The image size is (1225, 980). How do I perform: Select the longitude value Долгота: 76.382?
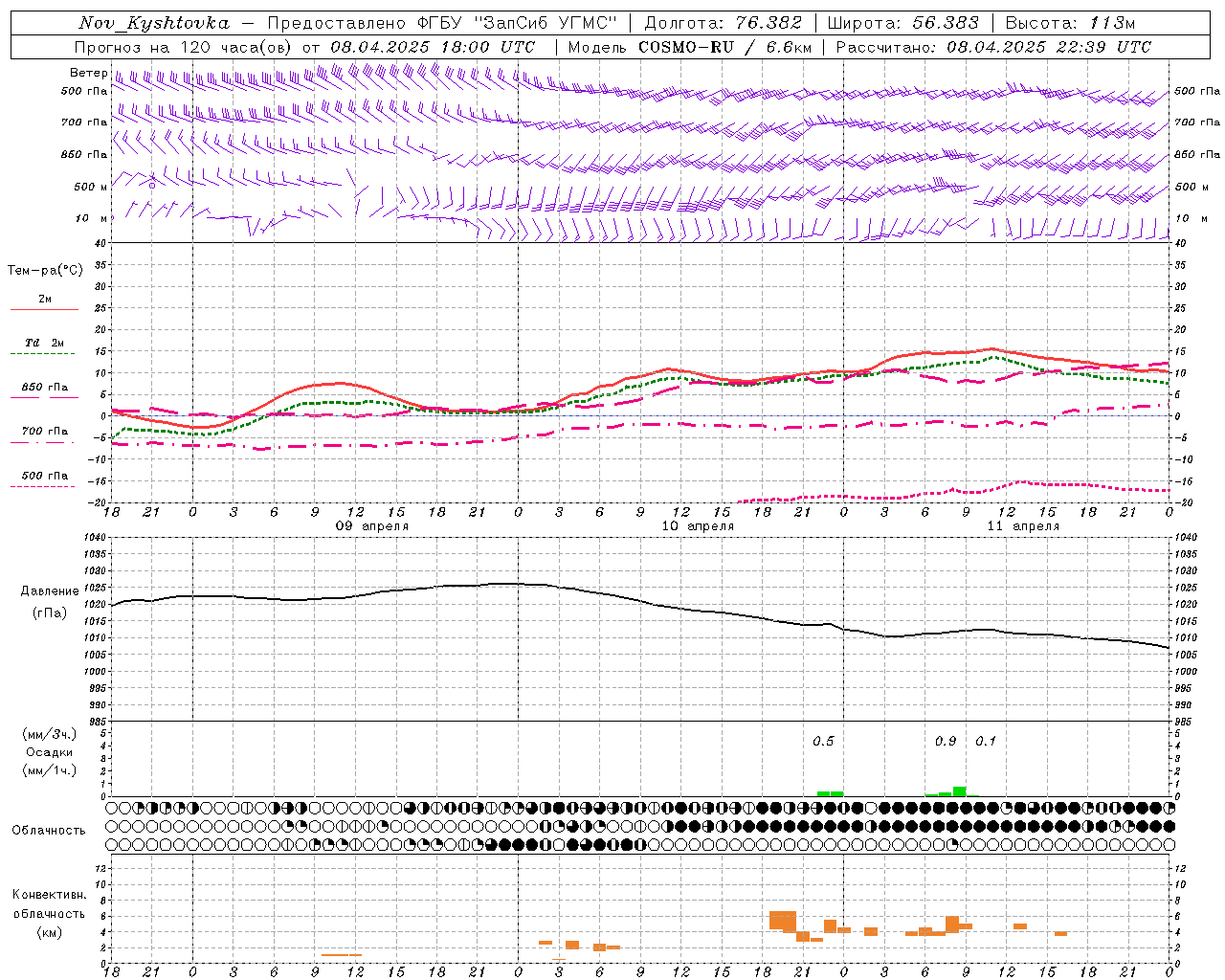[x=723, y=23]
